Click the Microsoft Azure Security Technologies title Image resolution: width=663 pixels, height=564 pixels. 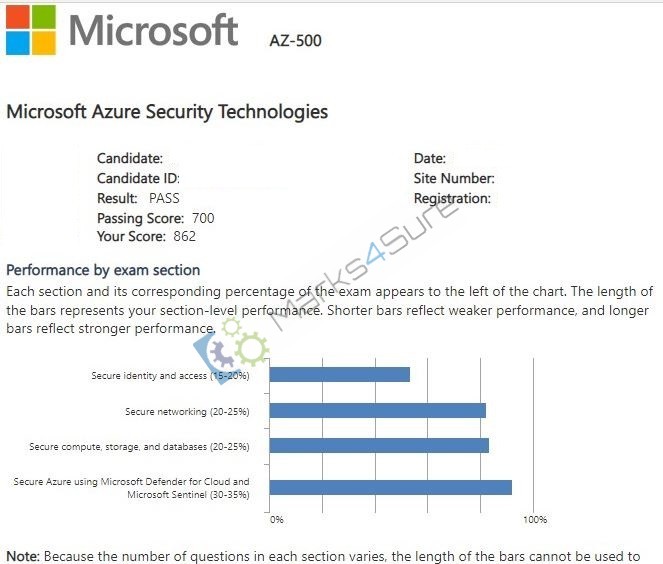[167, 112]
